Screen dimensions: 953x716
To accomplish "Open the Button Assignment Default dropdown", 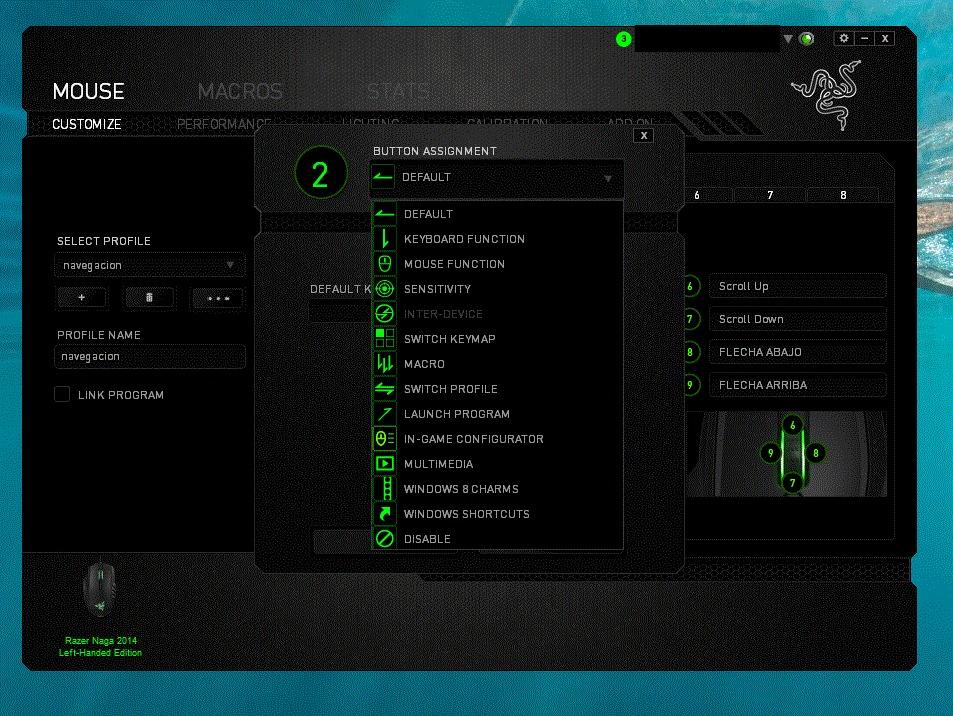I will [x=496, y=177].
